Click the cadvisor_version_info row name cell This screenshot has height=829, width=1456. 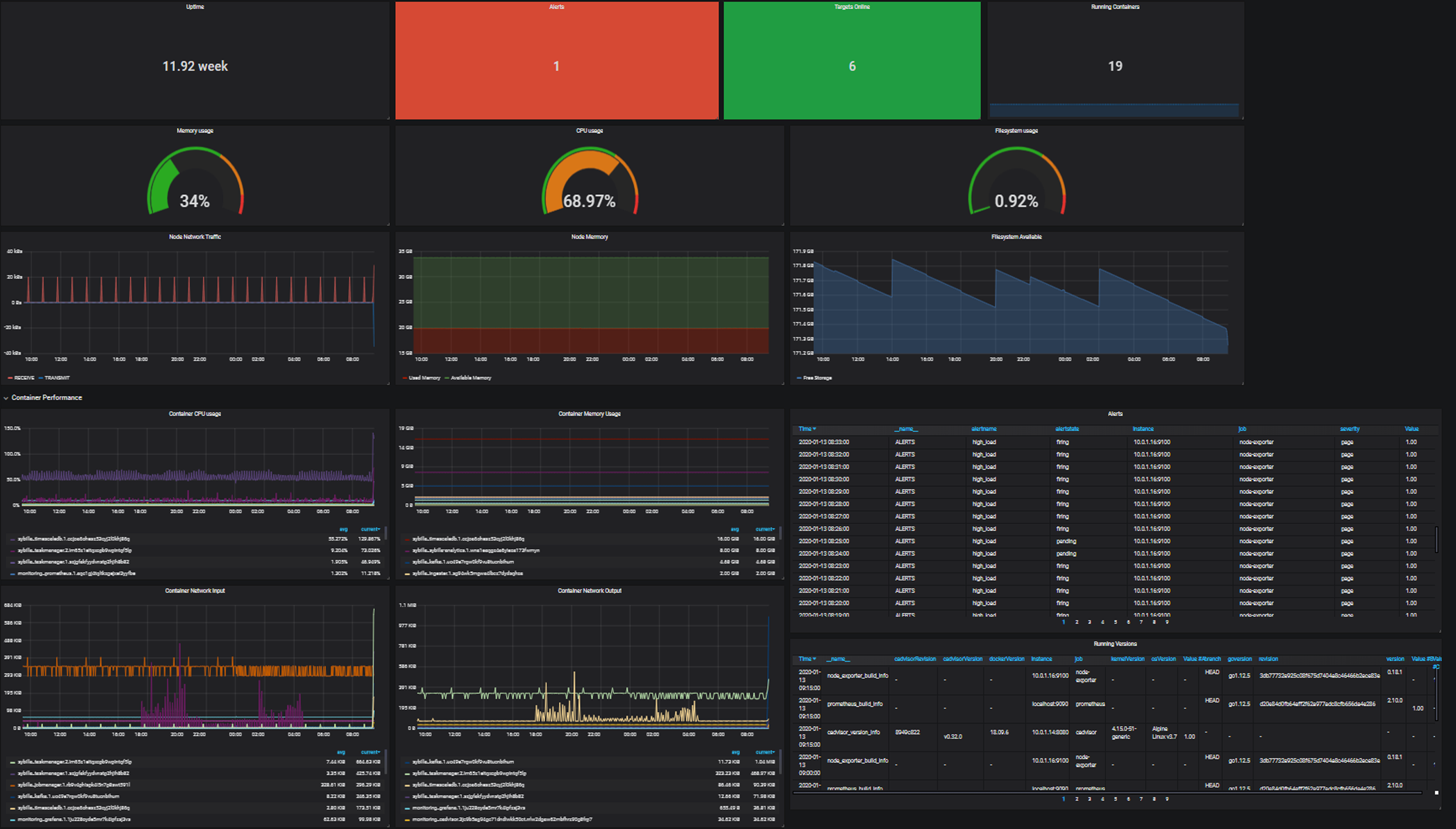[853, 732]
